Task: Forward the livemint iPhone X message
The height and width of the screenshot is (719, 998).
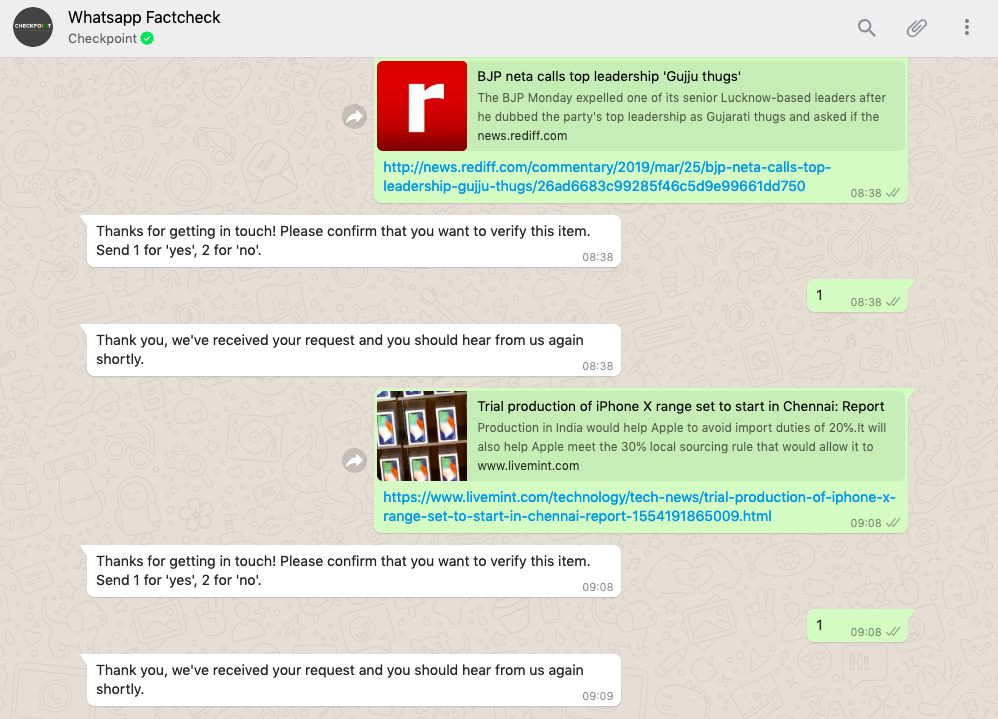Action: tap(354, 460)
